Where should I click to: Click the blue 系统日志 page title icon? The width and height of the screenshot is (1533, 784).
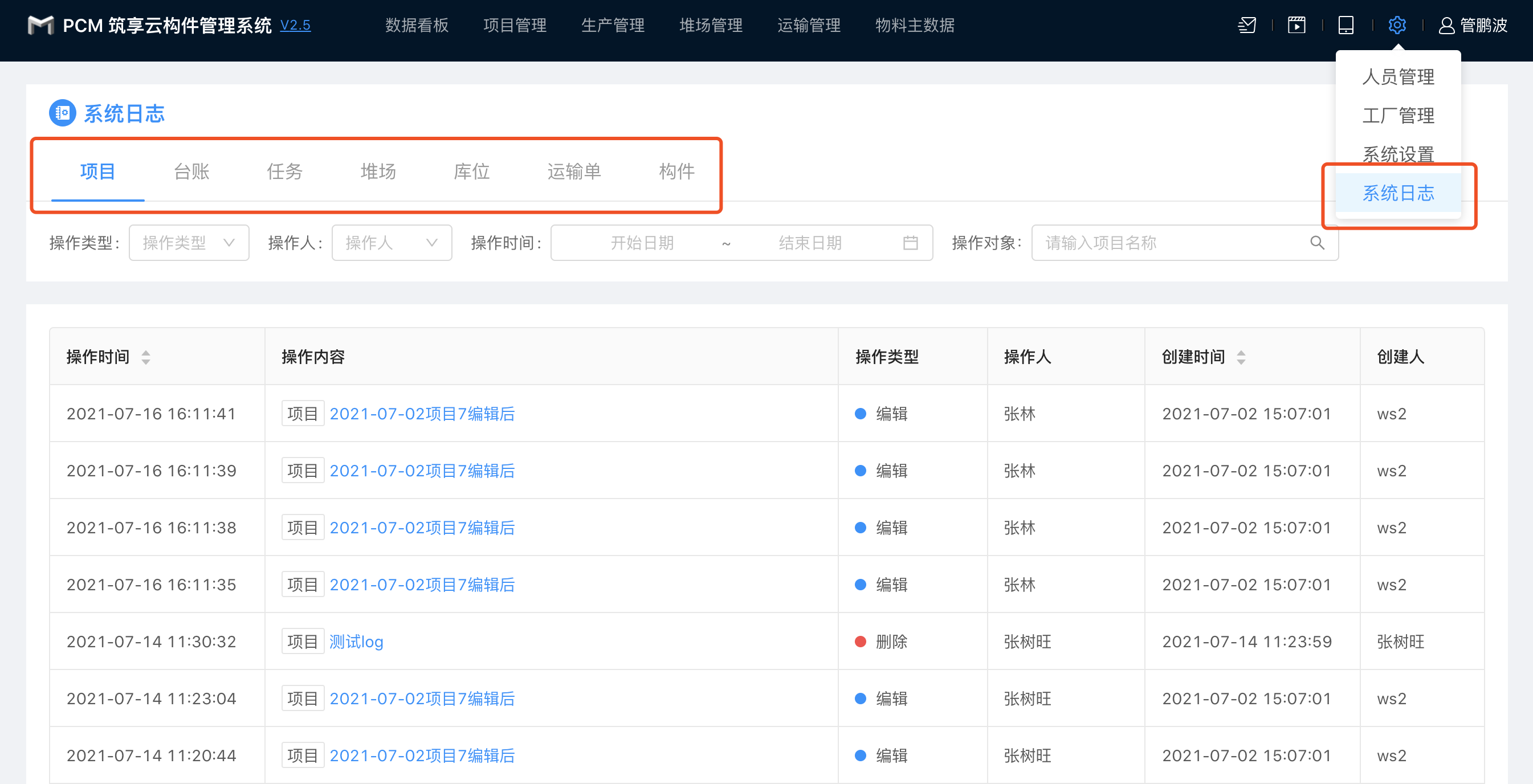pos(63,113)
